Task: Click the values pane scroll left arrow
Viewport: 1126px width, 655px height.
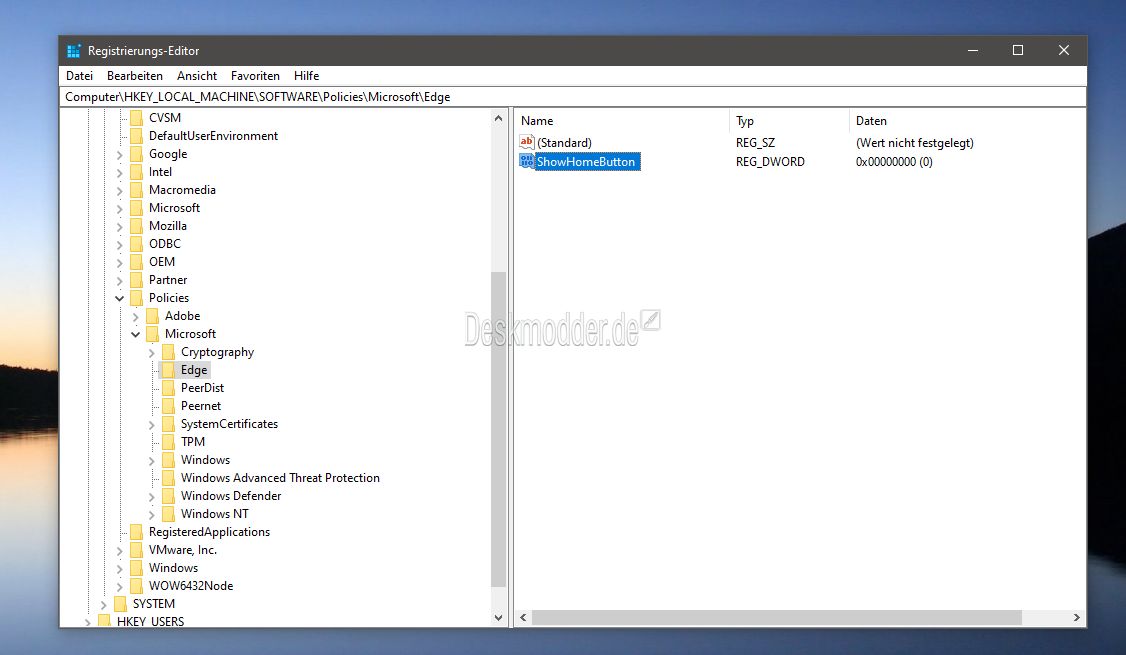Action: pos(524,618)
